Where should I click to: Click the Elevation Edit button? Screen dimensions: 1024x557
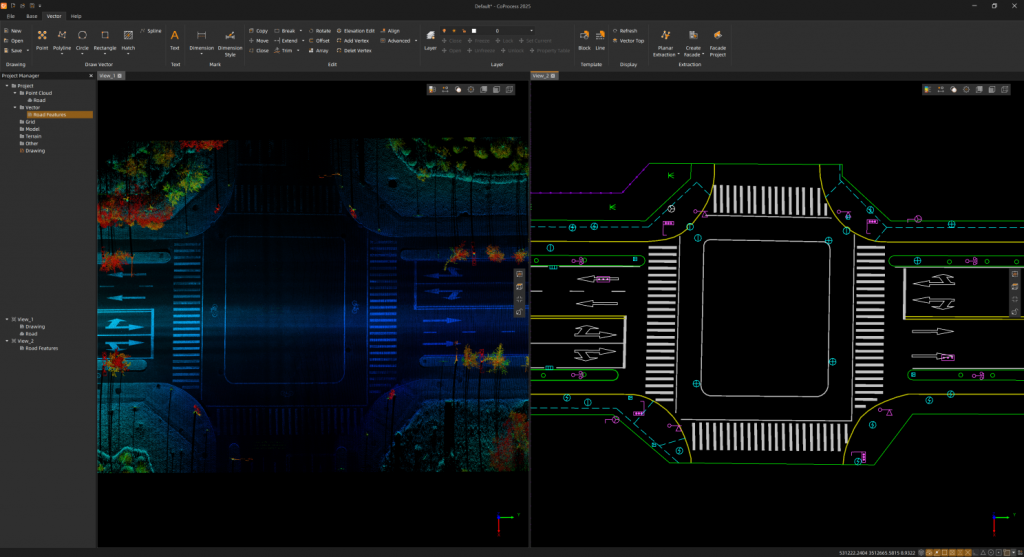click(356, 31)
